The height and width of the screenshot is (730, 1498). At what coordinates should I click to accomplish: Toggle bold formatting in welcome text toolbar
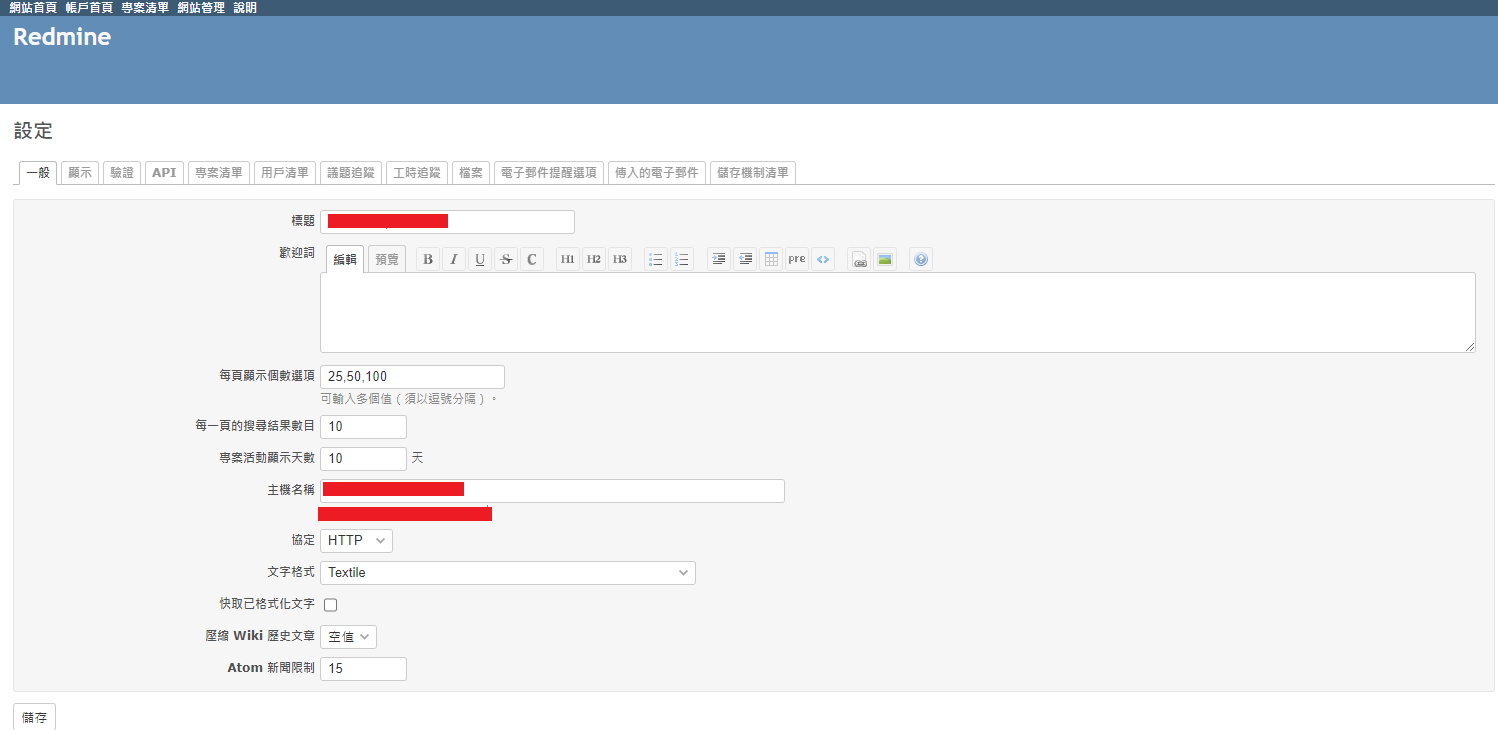pos(428,259)
